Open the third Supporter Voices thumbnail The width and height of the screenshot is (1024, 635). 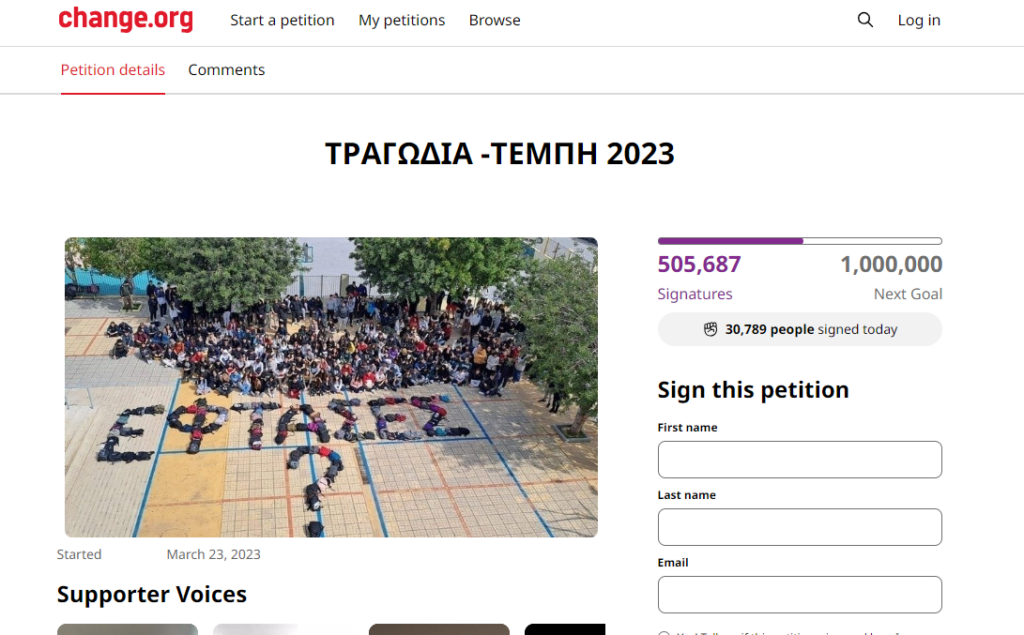pyautogui.click(x=439, y=629)
